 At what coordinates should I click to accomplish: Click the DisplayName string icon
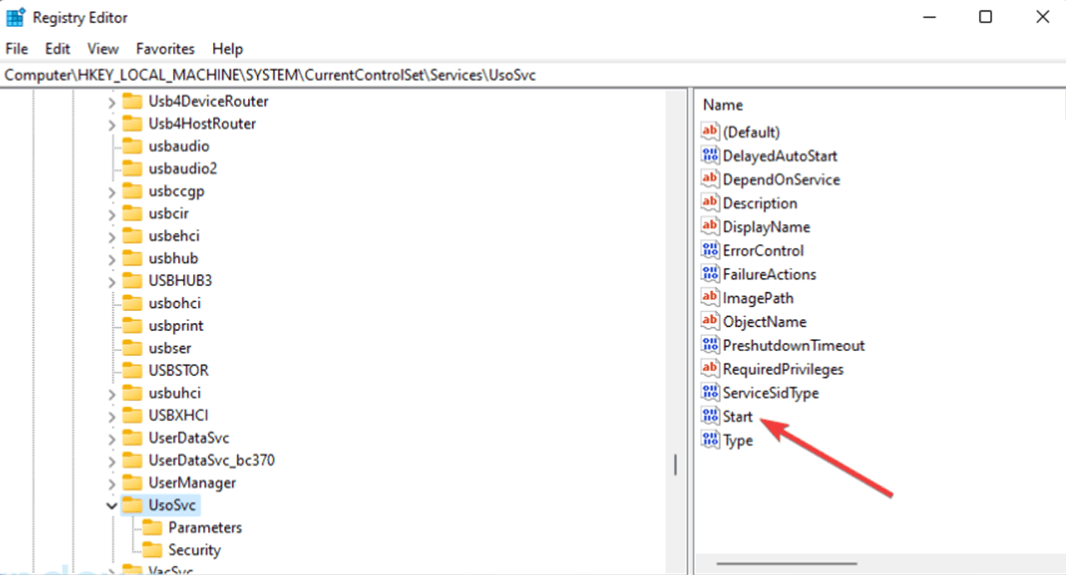tap(710, 226)
